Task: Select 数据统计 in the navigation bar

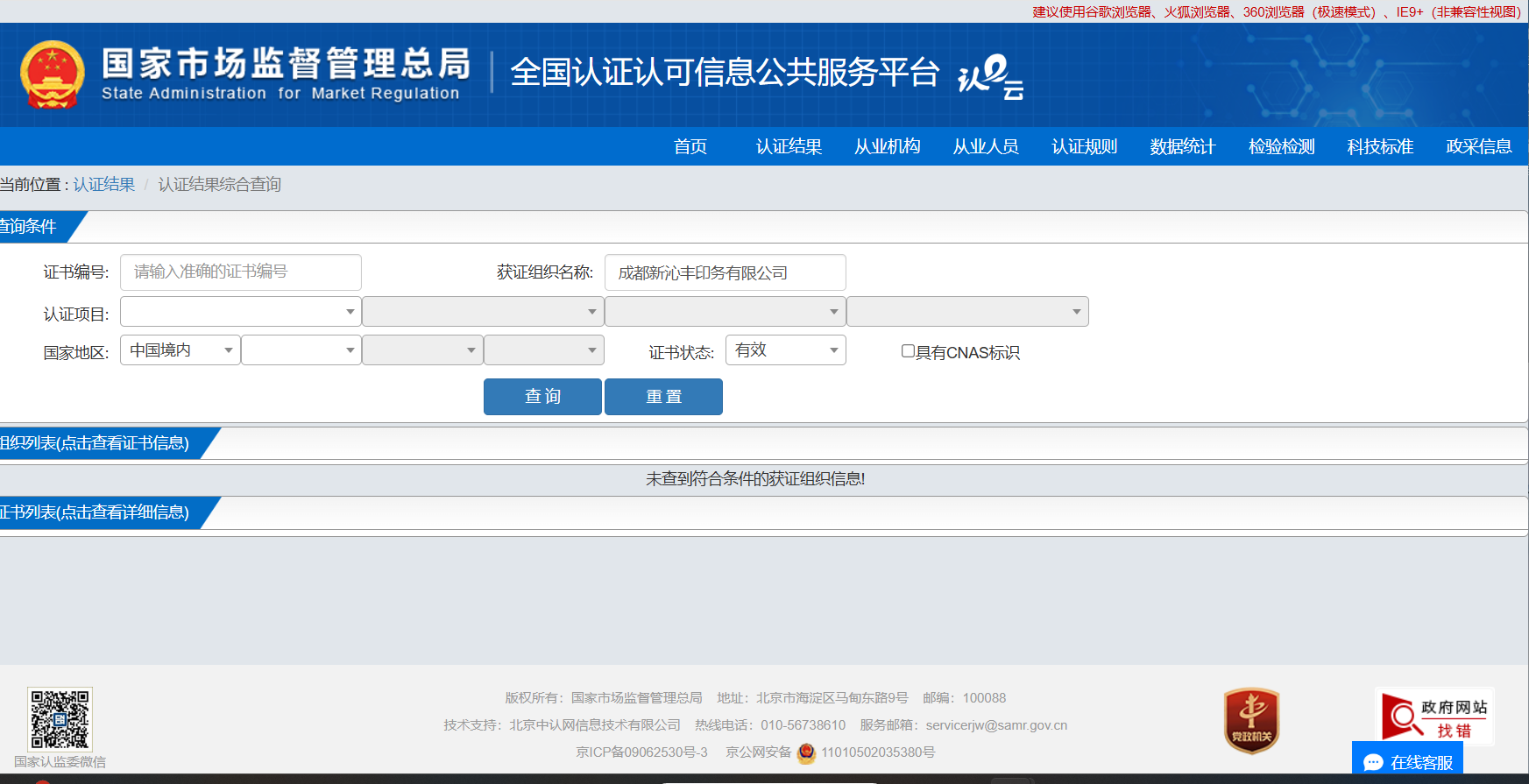Action: [1182, 146]
